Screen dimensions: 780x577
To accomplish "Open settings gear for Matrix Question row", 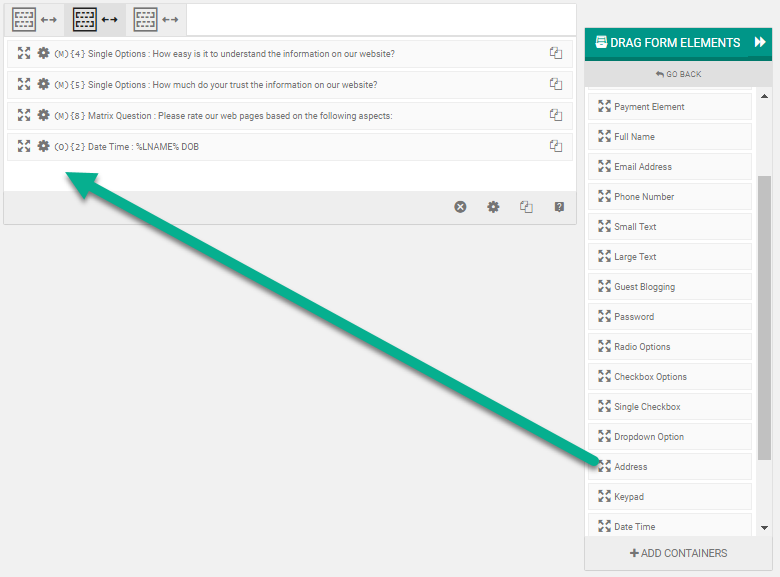I will point(43,115).
